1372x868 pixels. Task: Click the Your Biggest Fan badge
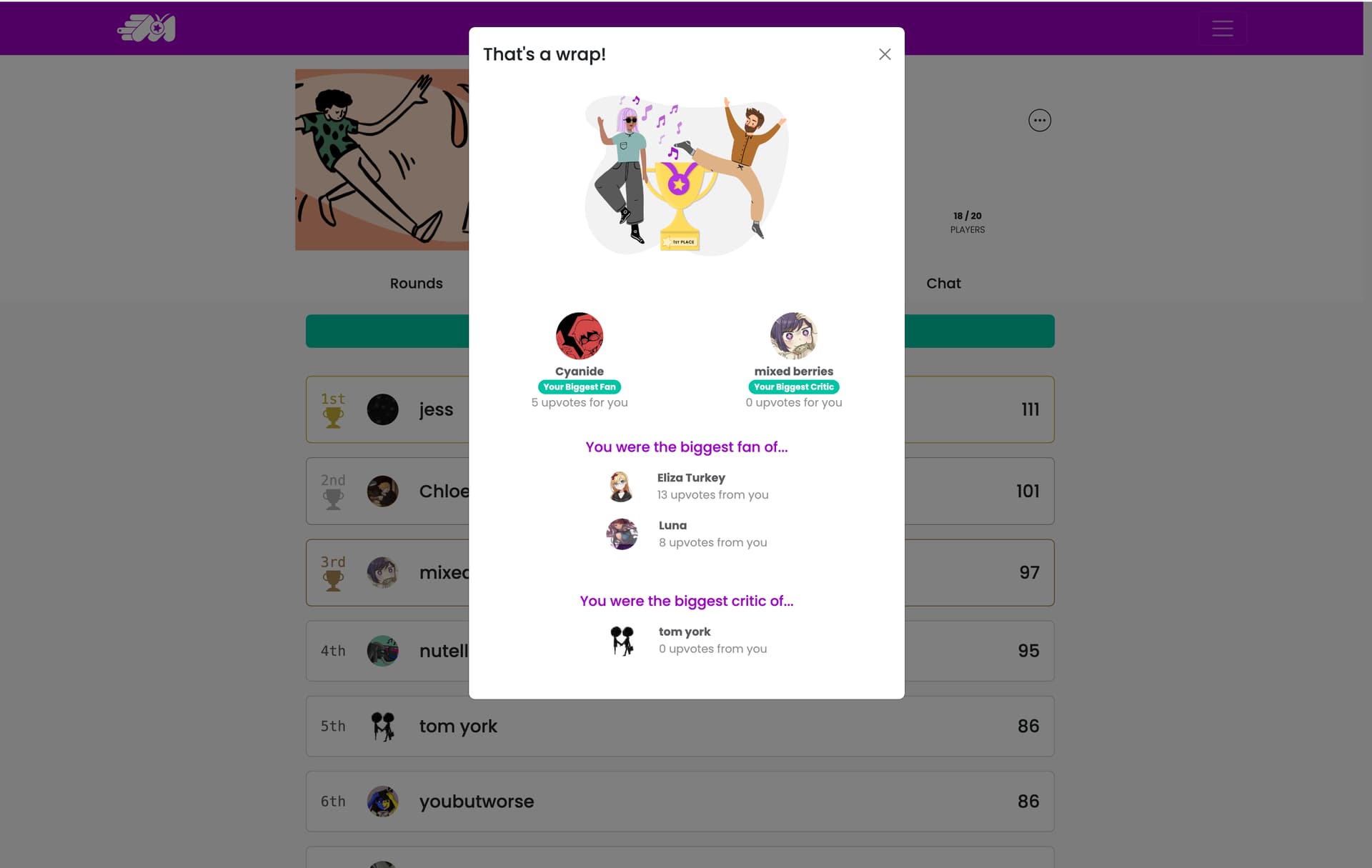click(x=580, y=387)
